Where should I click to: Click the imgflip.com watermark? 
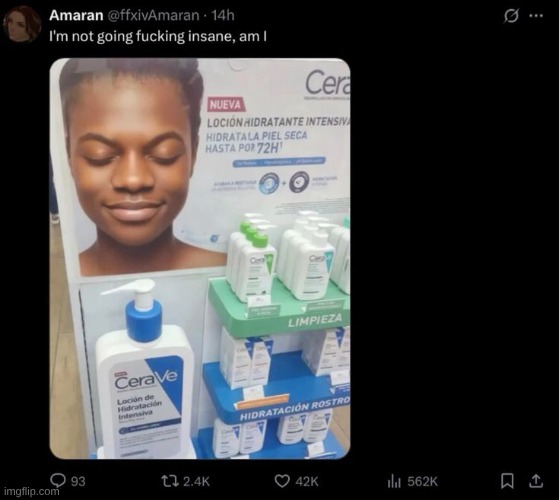click(32, 492)
